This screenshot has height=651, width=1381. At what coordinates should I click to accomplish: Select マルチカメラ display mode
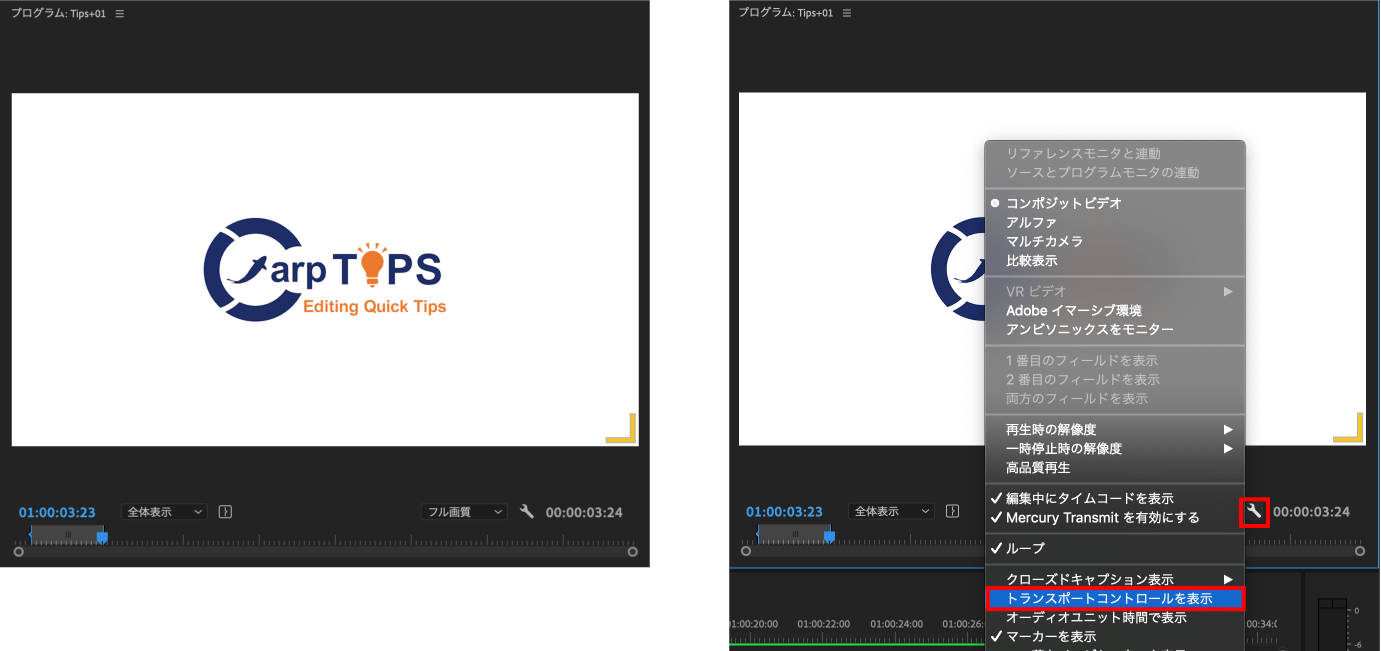point(1115,241)
